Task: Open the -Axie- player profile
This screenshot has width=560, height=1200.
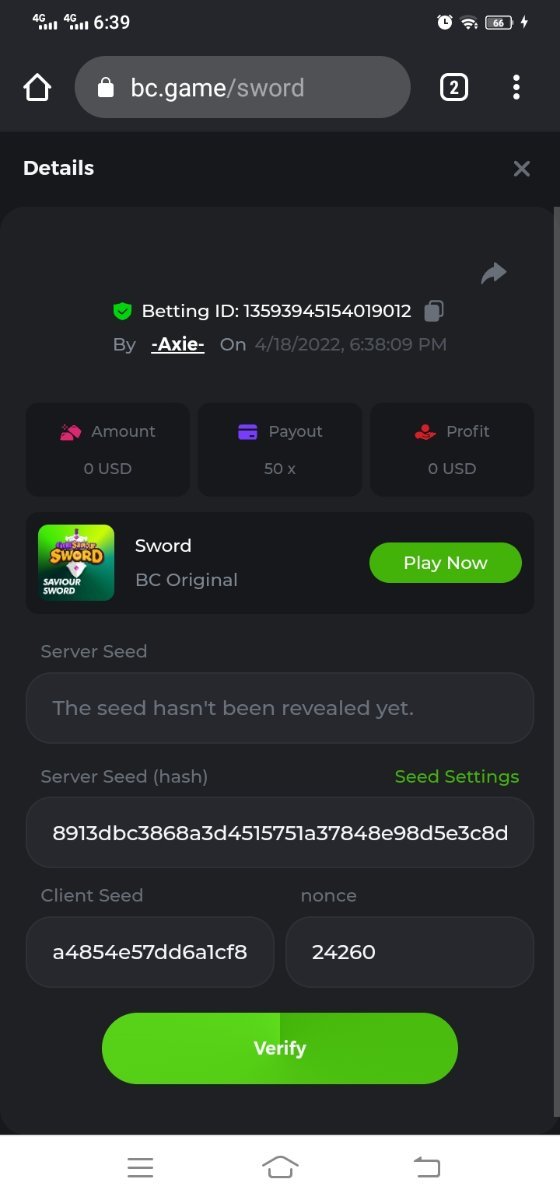Action: tap(178, 344)
